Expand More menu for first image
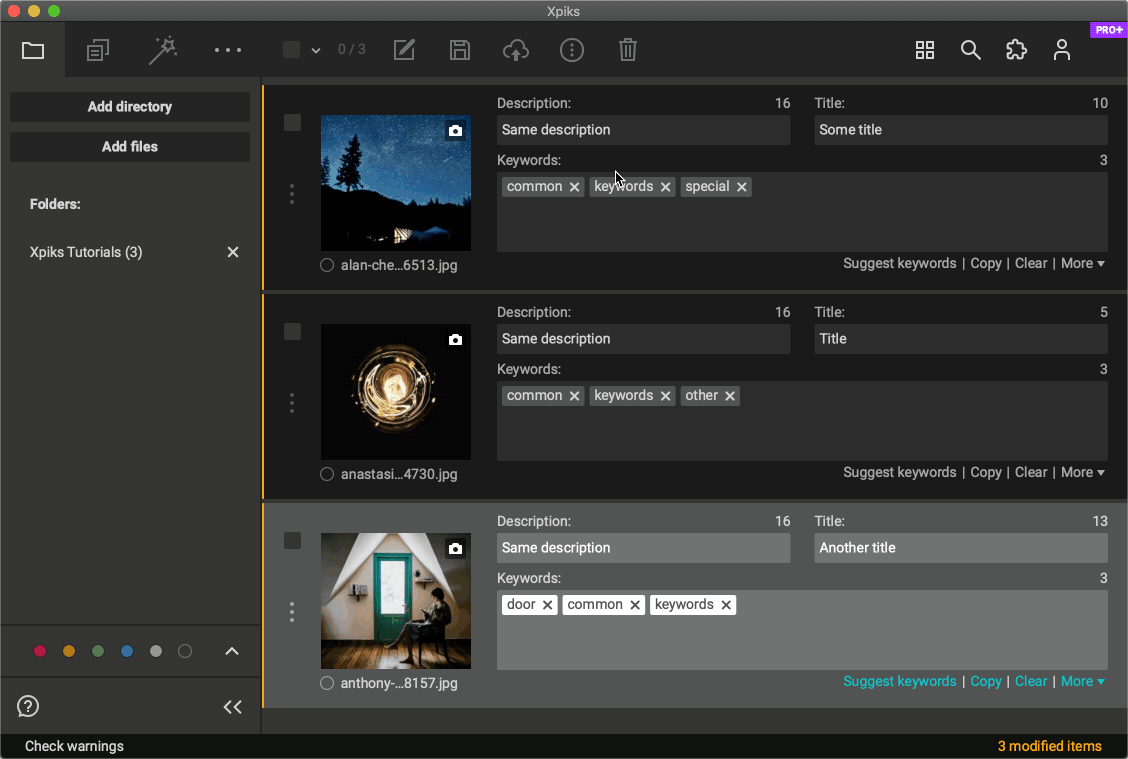The image size is (1128, 759). (x=1082, y=264)
